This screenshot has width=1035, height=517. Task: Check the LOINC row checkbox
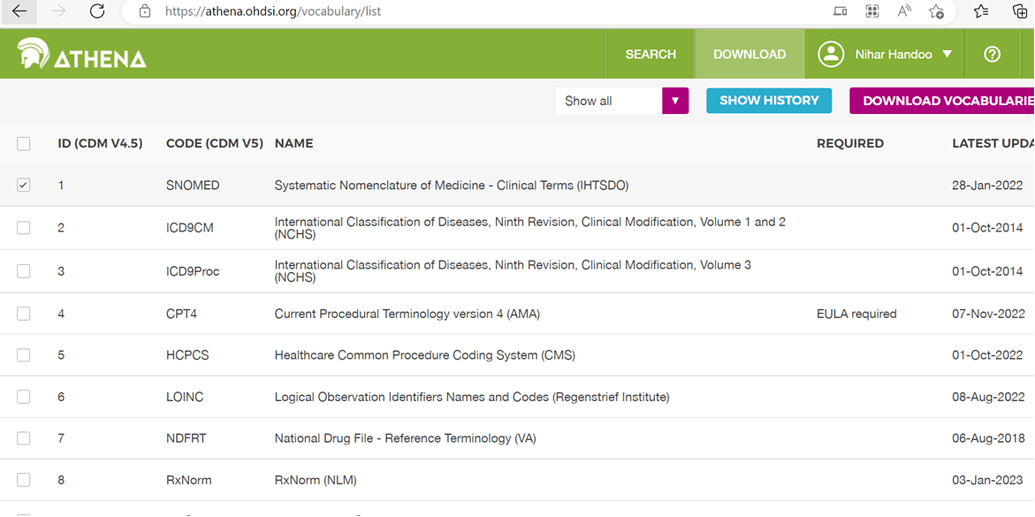(x=24, y=397)
